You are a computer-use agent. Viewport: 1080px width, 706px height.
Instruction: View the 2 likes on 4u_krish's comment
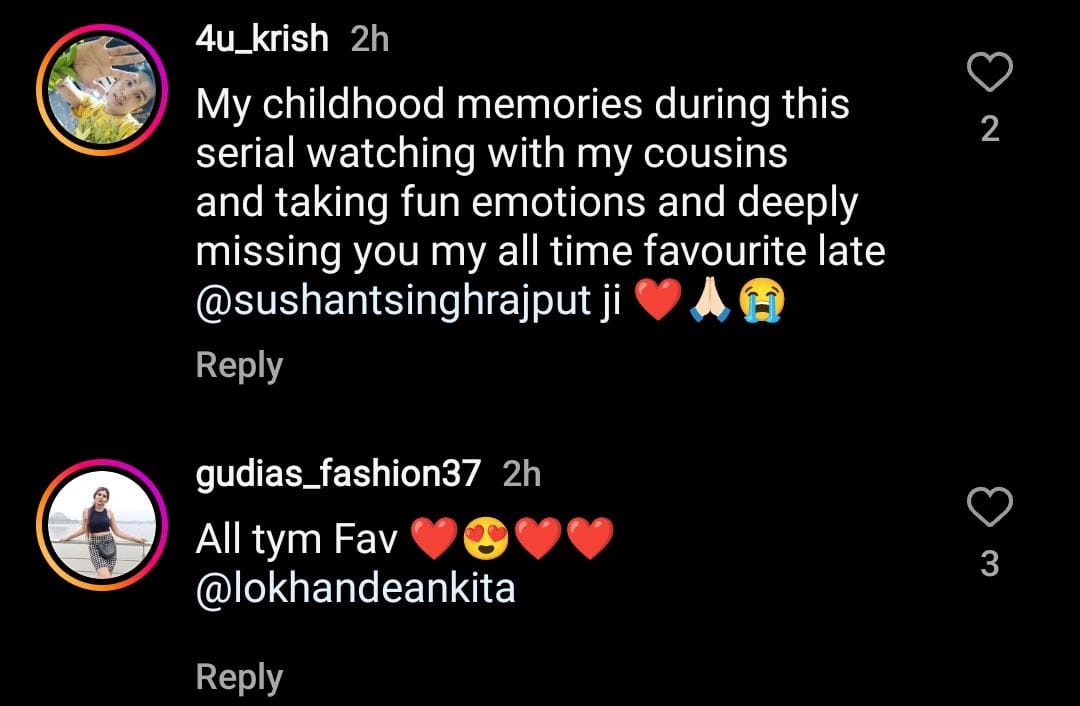tap(990, 129)
